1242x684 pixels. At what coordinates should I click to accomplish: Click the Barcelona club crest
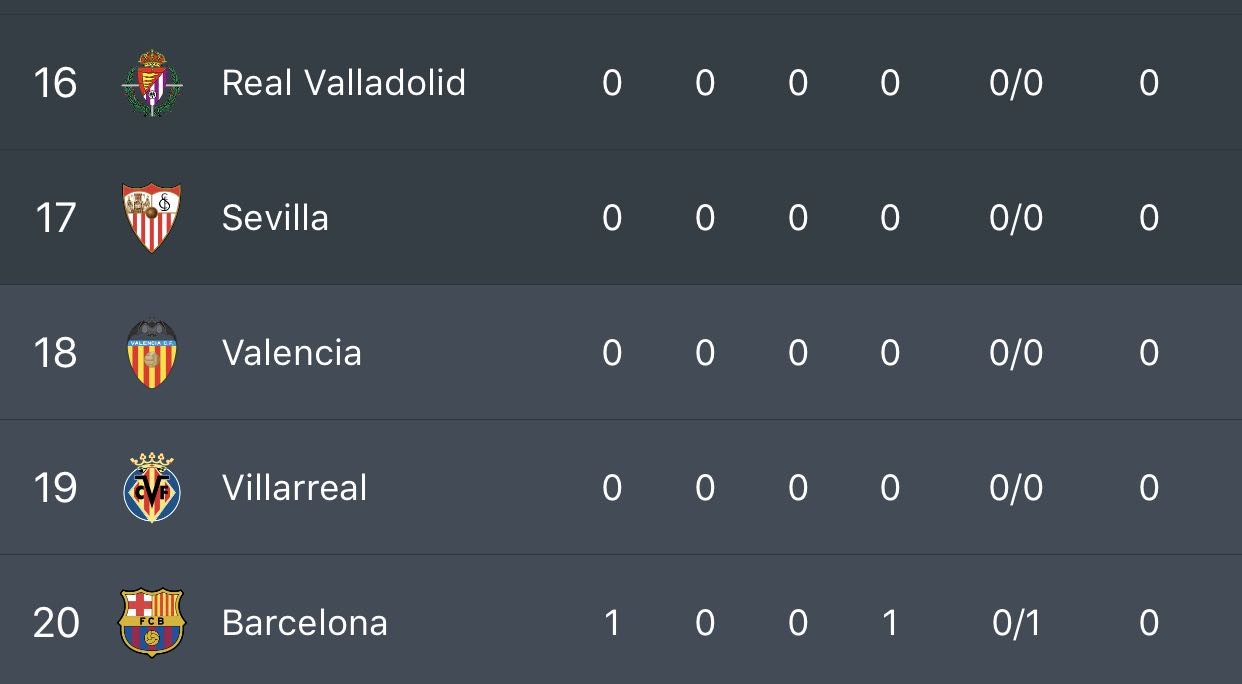(152, 622)
